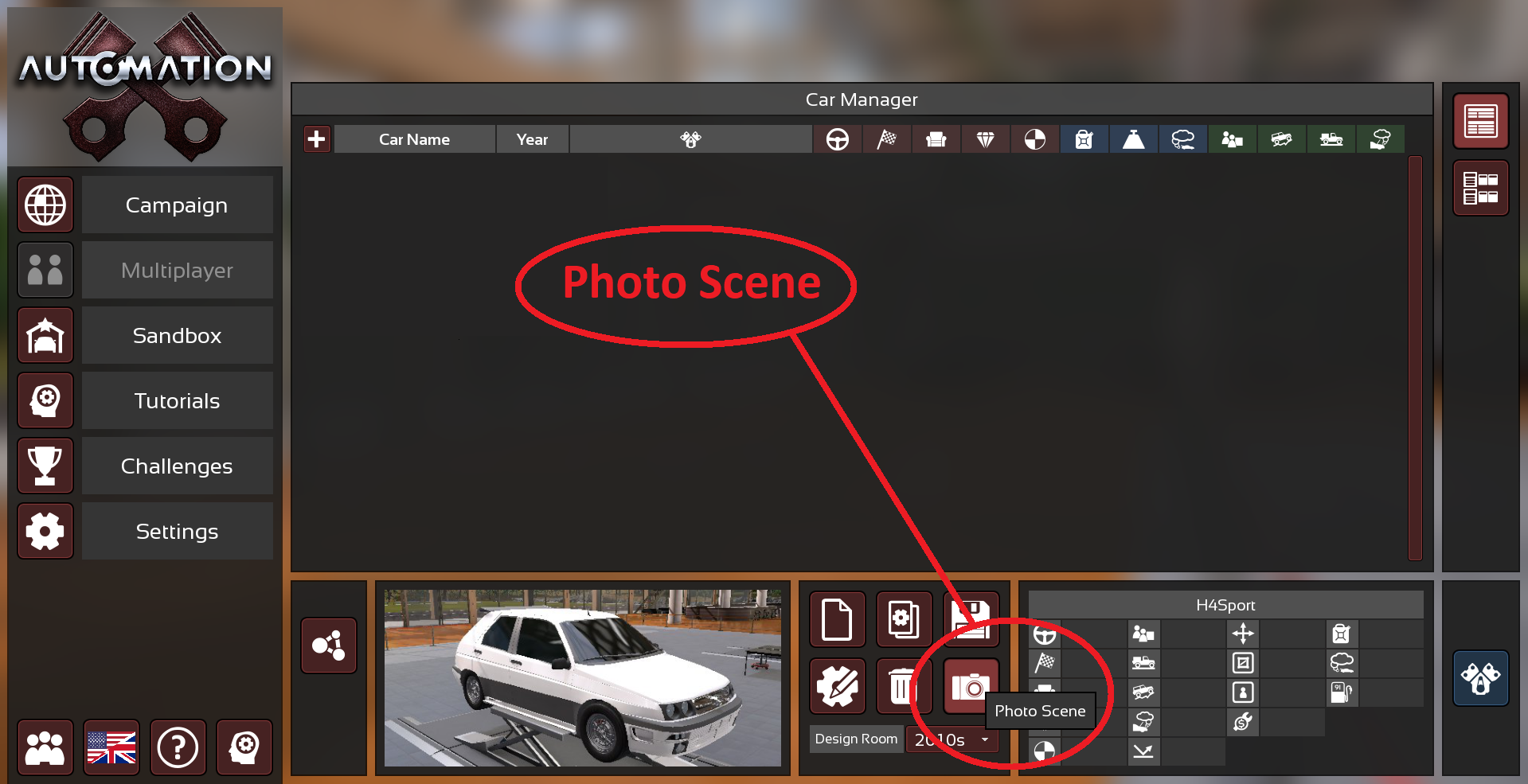The image size is (1528, 784).
Task: Delete the car with the trash icon
Action: click(905, 686)
